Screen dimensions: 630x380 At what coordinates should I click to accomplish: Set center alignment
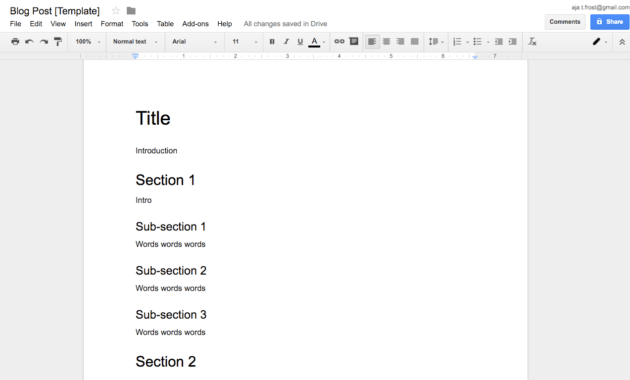pyautogui.click(x=387, y=41)
